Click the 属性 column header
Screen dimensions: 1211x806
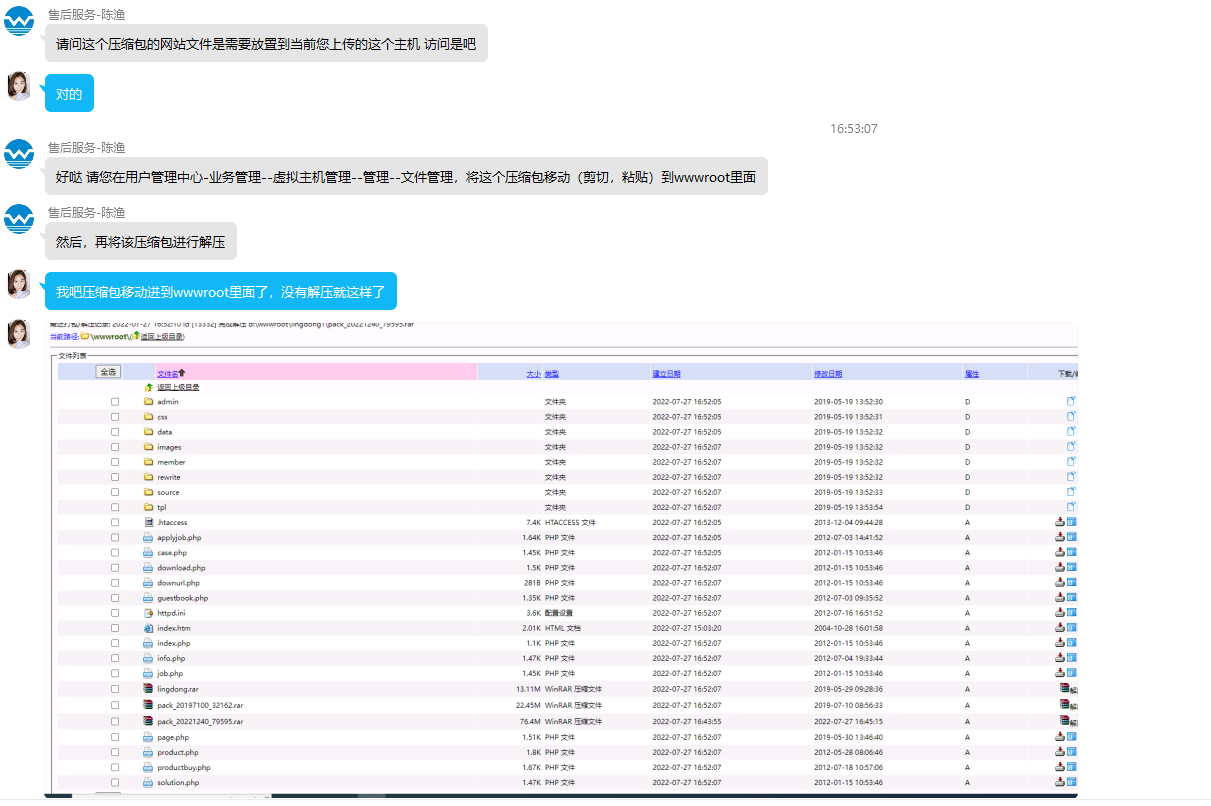click(971, 373)
